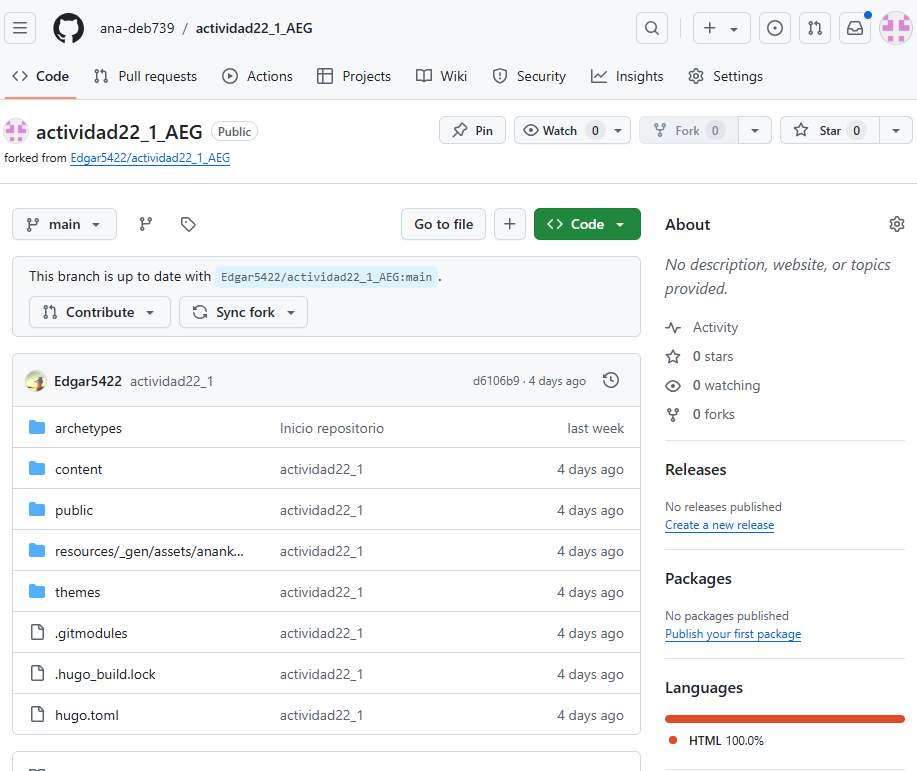Star this repository
Image resolution: width=917 pixels, height=771 pixels.
[x=829, y=130]
